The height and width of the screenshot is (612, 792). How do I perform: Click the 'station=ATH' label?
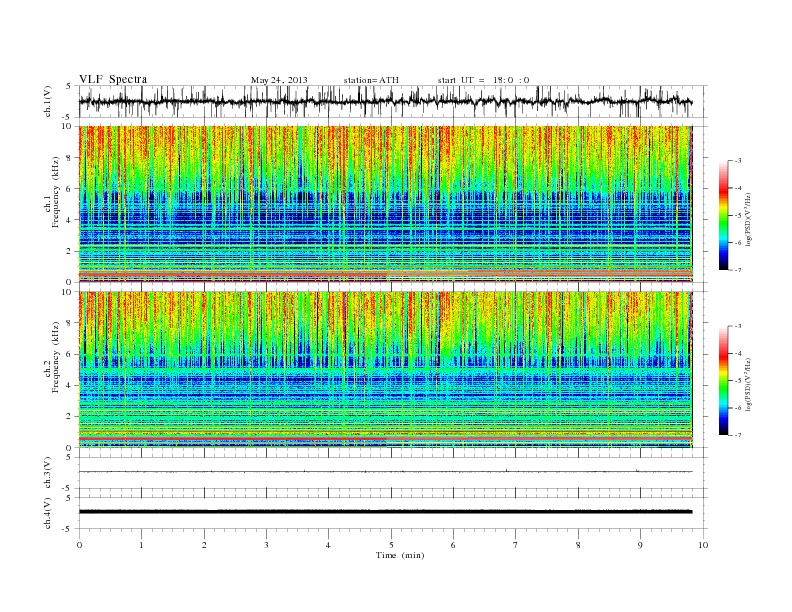pyautogui.click(x=371, y=80)
